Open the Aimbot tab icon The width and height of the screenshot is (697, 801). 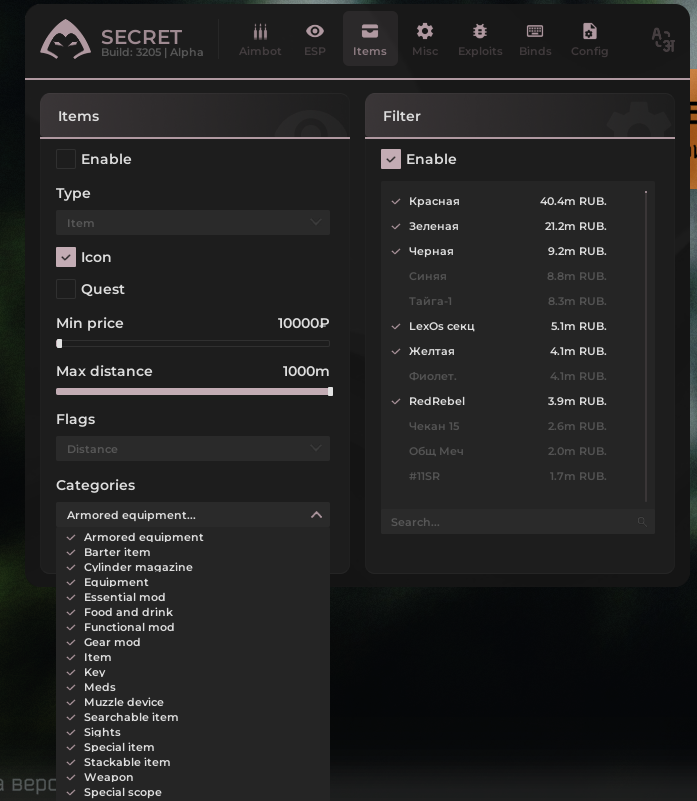(260, 32)
